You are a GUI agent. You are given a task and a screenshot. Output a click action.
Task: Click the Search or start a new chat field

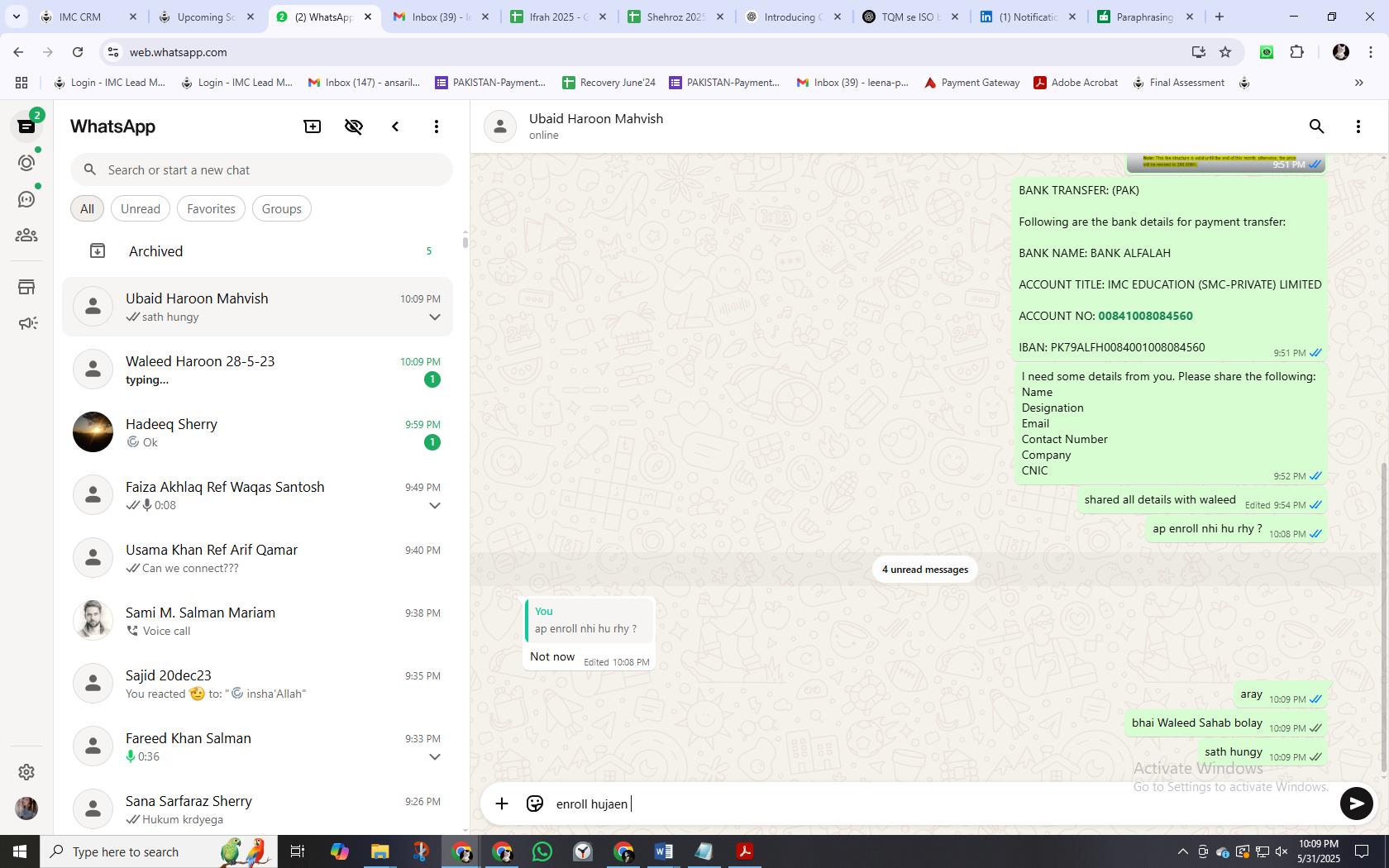tap(261, 169)
